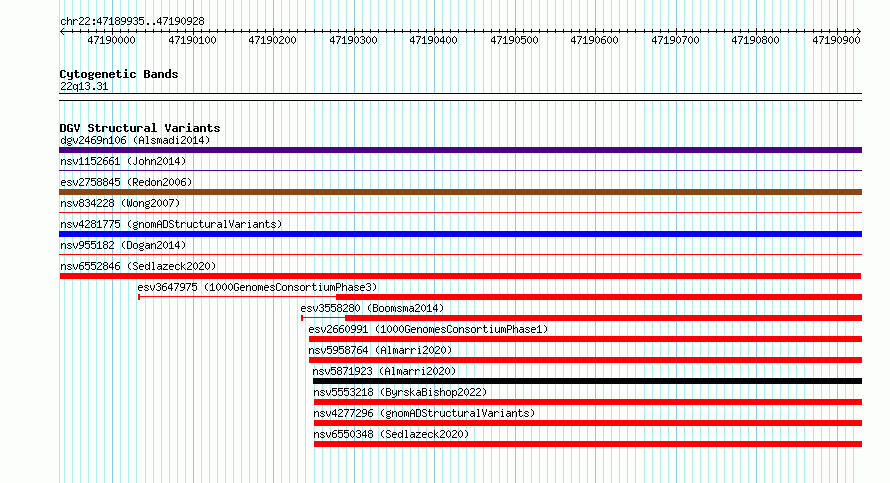The image size is (890, 483).
Task: Click the nsv6550348 (Sedlazeck2020) label
Action: click(391, 434)
